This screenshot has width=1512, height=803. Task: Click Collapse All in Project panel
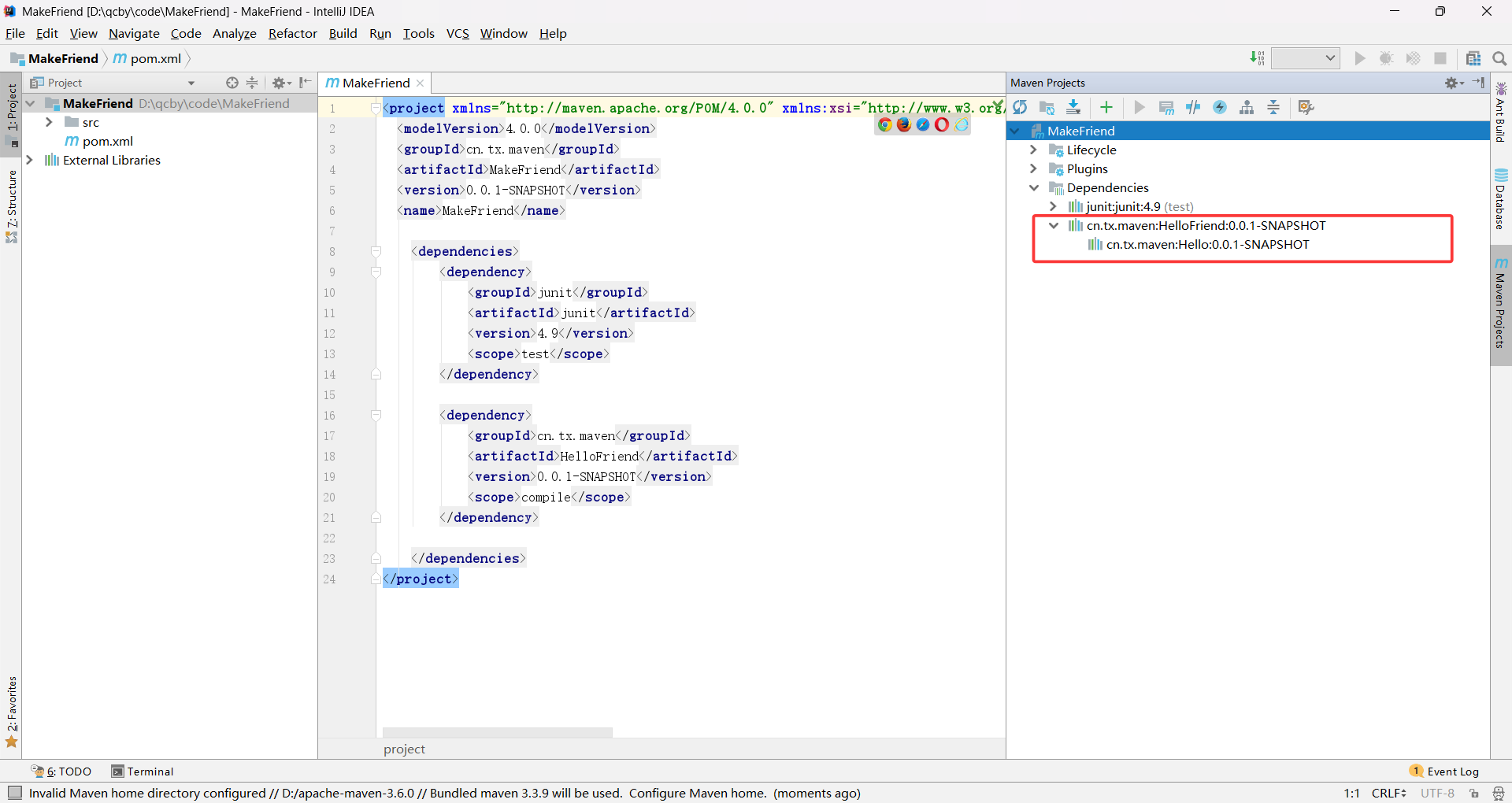pyautogui.click(x=252, y=83)
